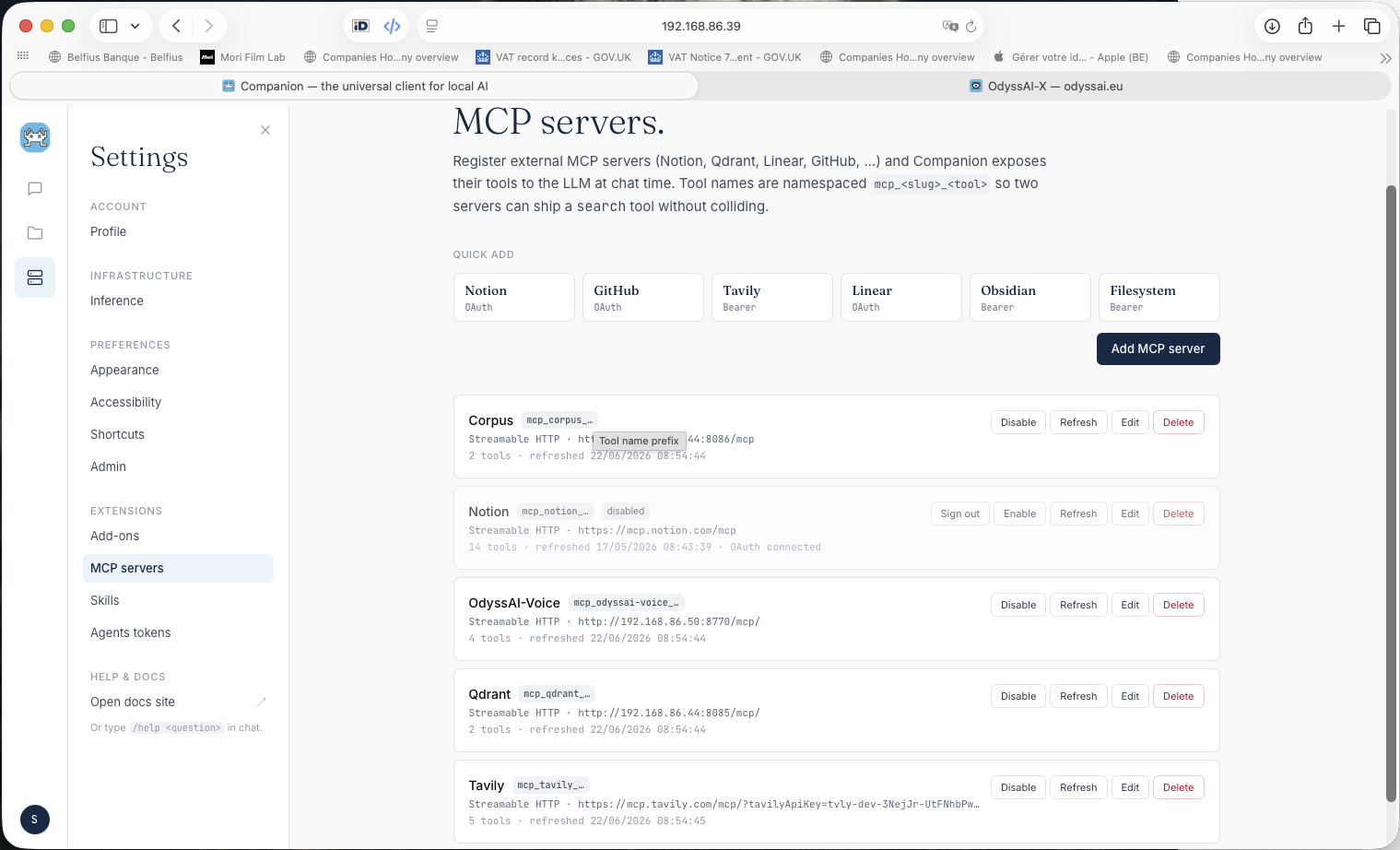Open Safari downloads

click(1272, 26)
